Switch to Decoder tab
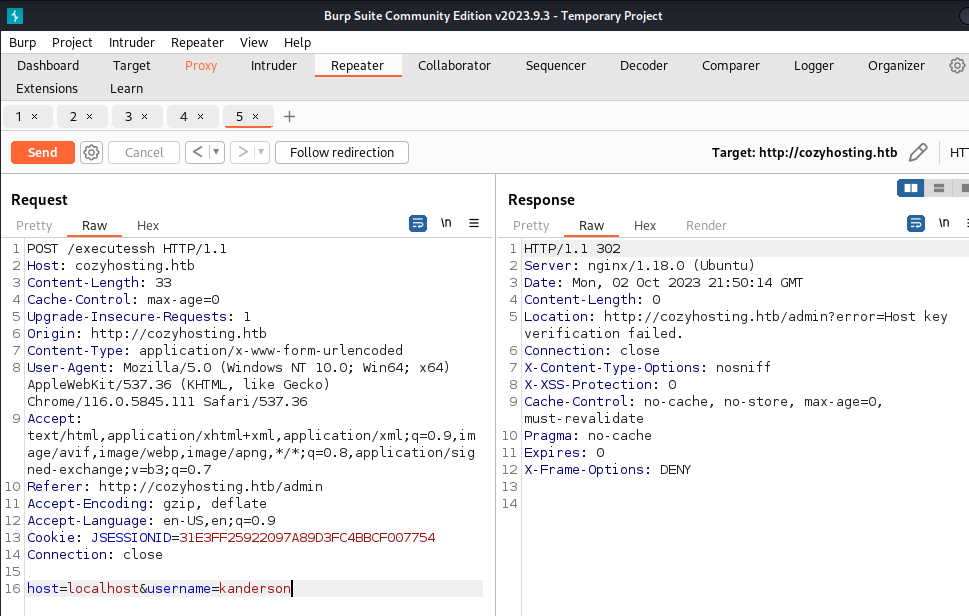Screen dimensions: 969x616 pos(644,65)
